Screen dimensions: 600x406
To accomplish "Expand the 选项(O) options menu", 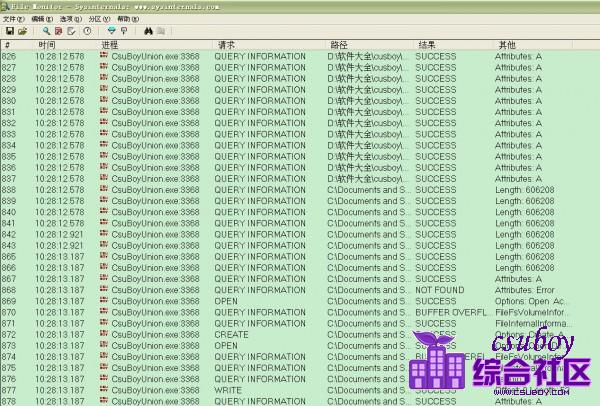I will [72, 18].
